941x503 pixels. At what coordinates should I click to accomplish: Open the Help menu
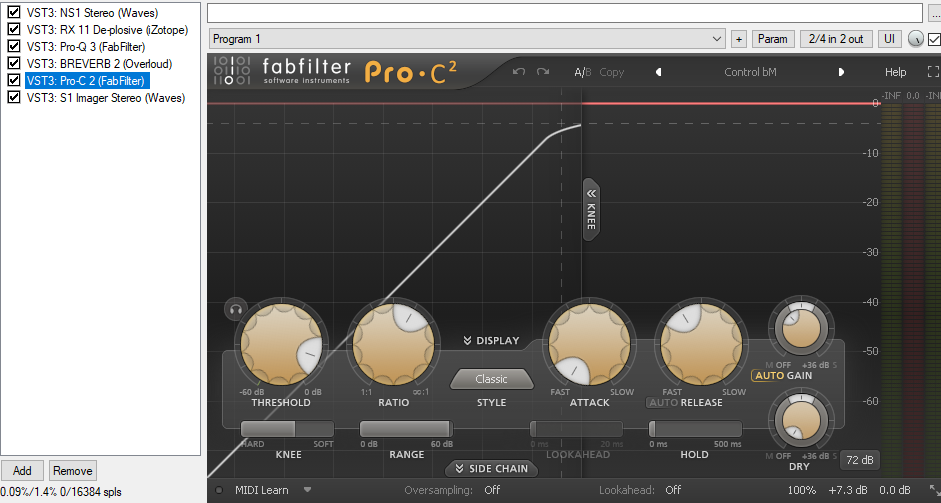coord(895,72)
